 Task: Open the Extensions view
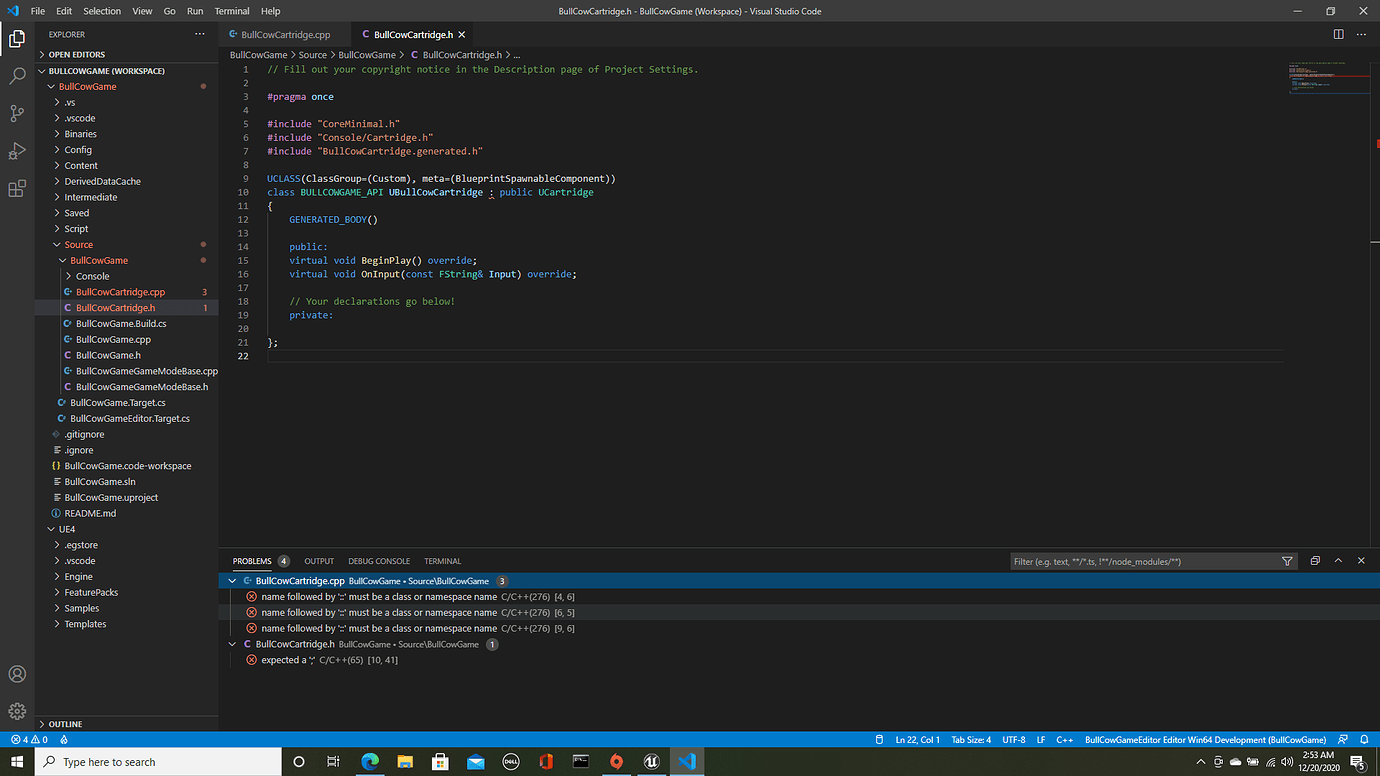coord(16,188)
